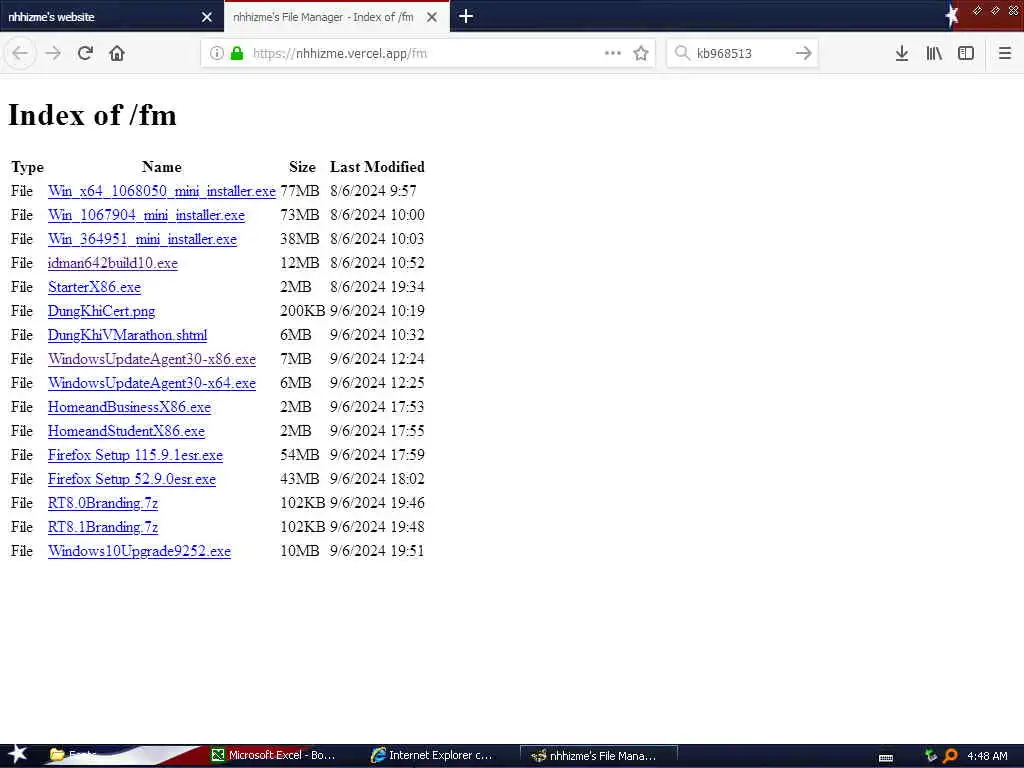The image size is (1024, 768).
Task: Close the nhhizme's website tab
Action: [207, 17]
